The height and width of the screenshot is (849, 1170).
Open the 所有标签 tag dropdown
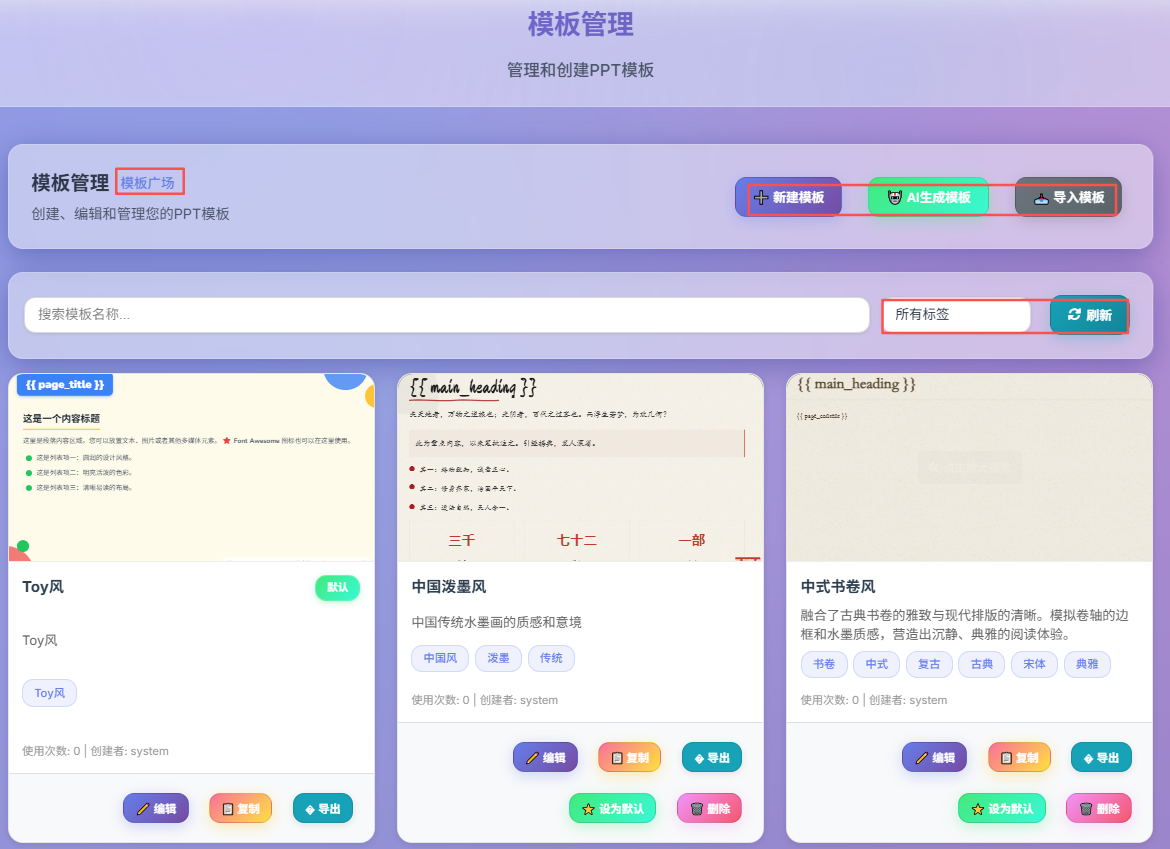click(x=956, y=315)
